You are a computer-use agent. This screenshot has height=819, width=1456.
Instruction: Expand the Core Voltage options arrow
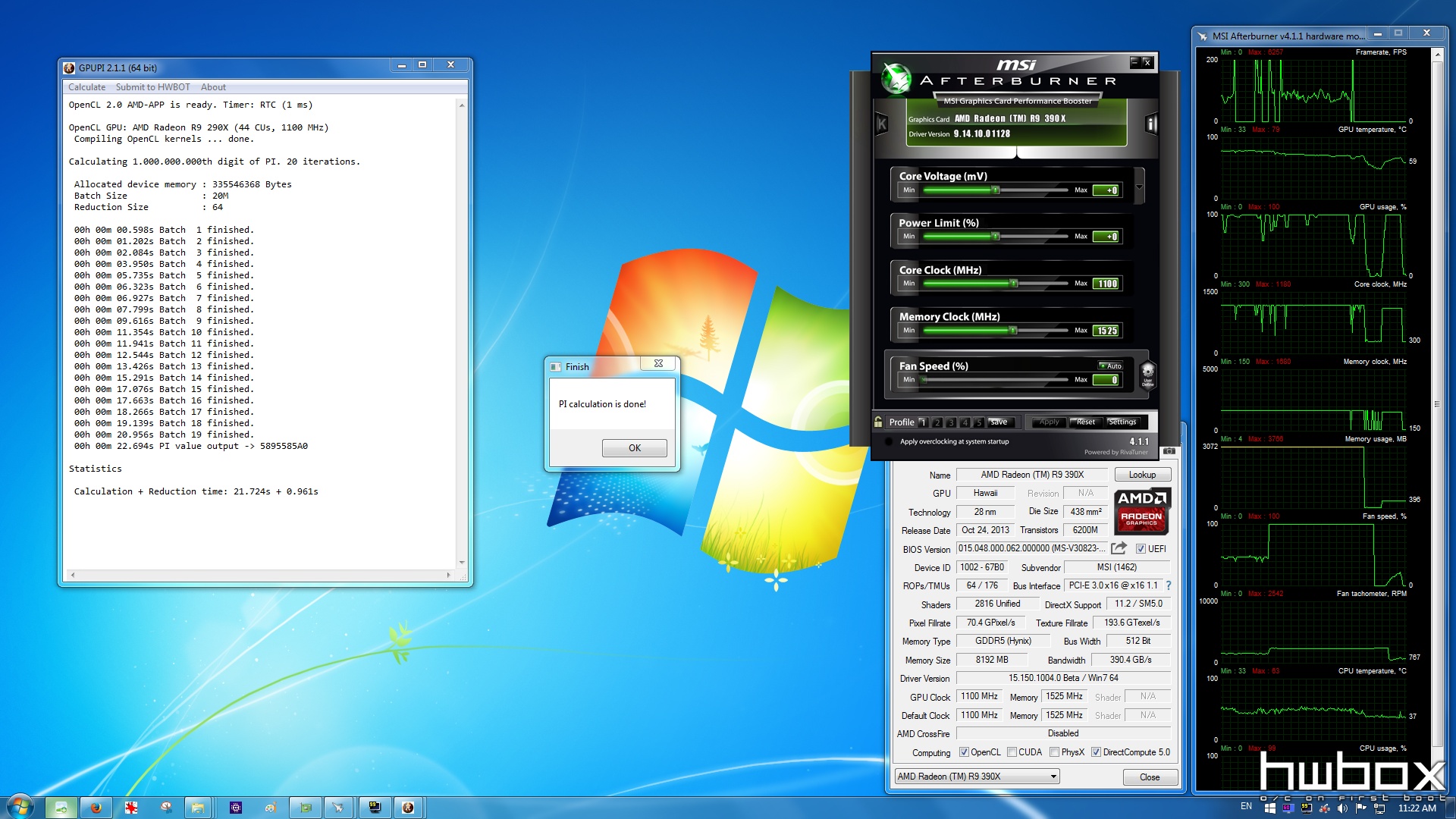[x=1139, y=187]
